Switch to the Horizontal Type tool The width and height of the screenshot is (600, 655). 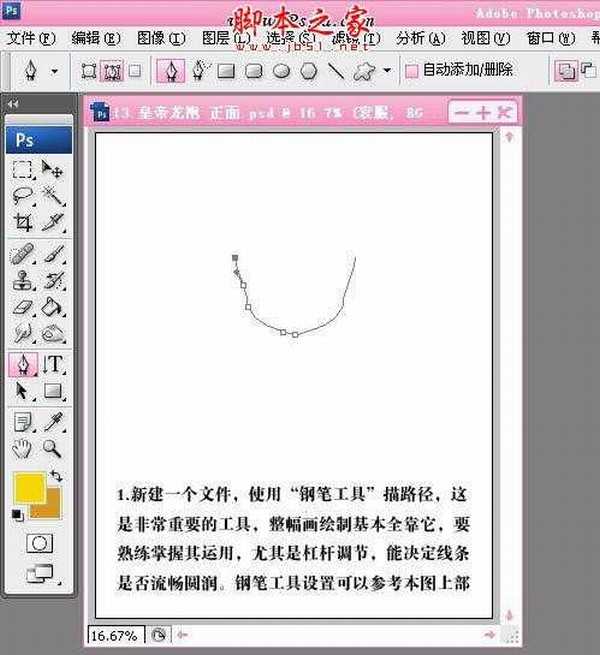(54, 364)
